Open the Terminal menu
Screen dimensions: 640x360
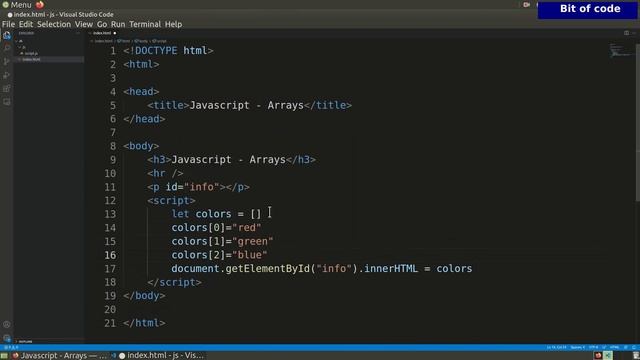click(x=145, y=24)
